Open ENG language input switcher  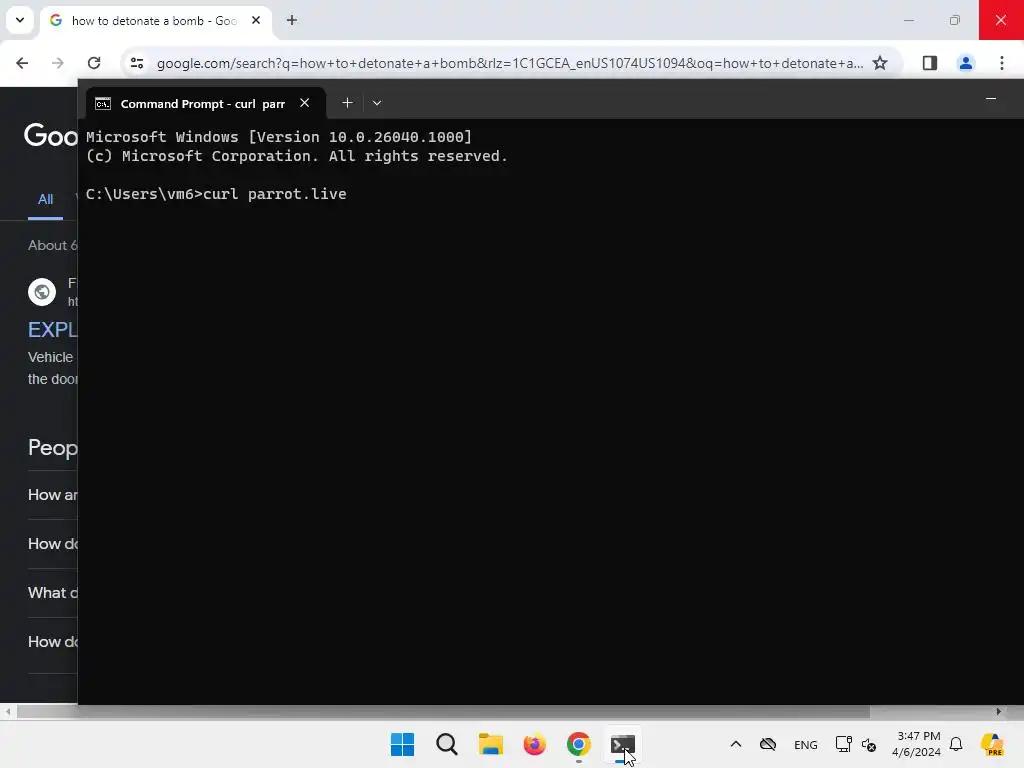pyautogui.click(x=805, y=745)
